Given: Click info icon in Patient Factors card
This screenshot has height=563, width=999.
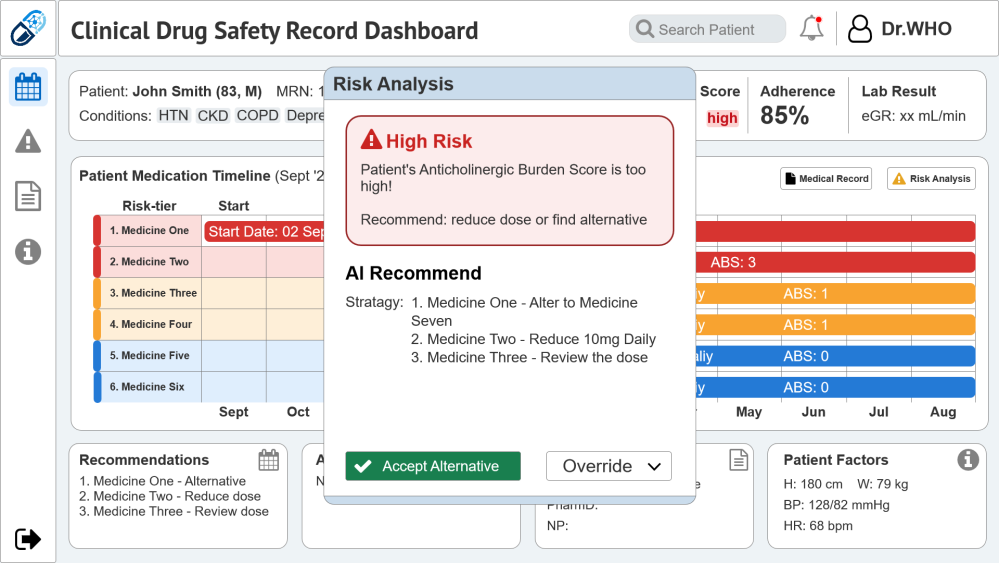Looking at the screenshot, I should tap(968, 459).
